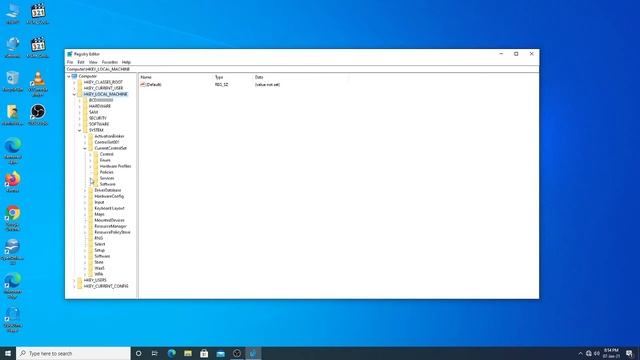Select the ResourcePolicyStore key
The width and height of the screenshot is (640, 360).
coord(112,232)
